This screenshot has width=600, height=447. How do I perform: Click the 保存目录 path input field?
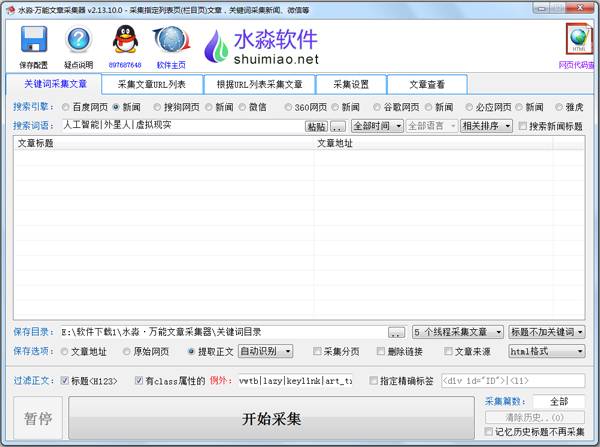pyautogui.click(x=224, y=332)
